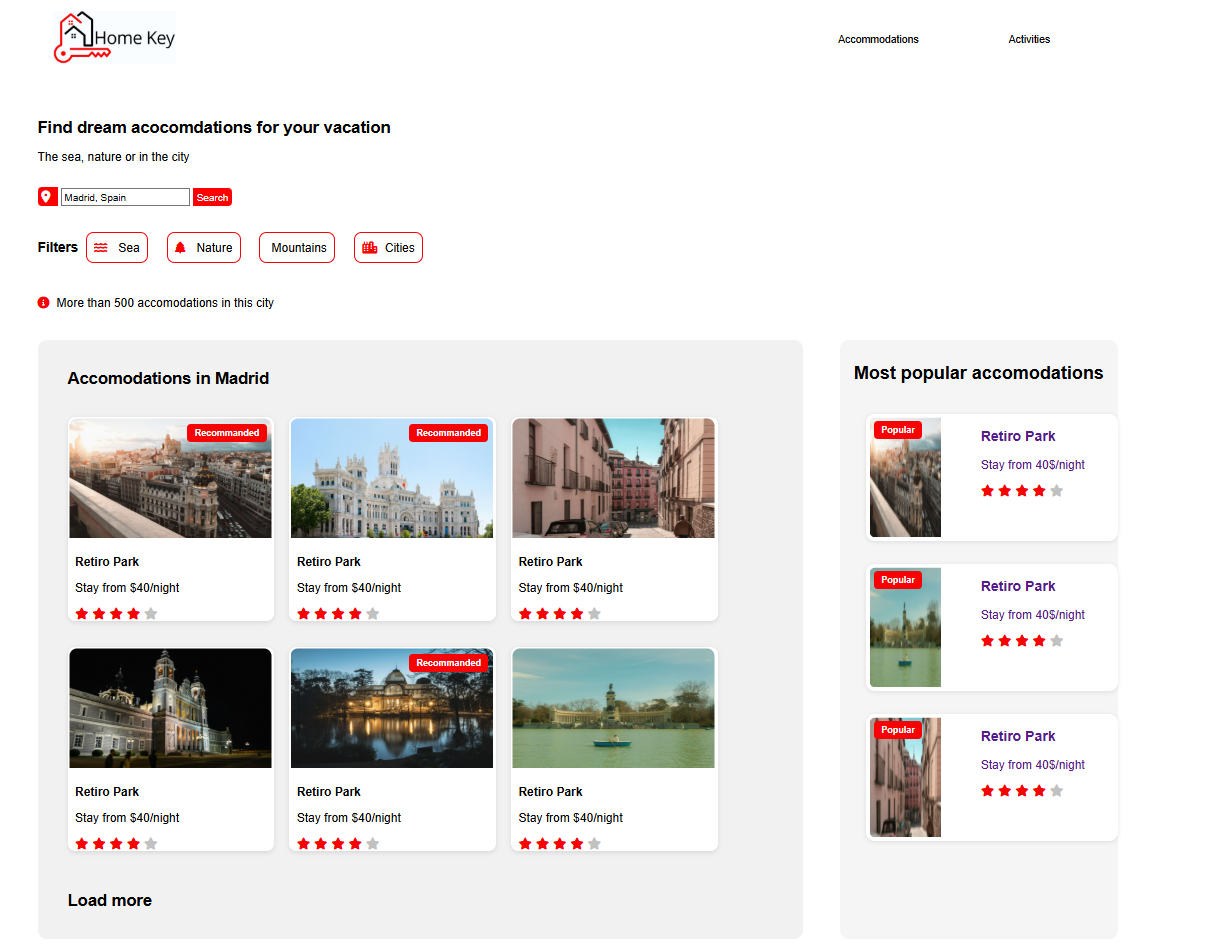Click the red info icon beside the accommodation count
The width and height of the screenshot is (1210, 952).
point(43,302)
